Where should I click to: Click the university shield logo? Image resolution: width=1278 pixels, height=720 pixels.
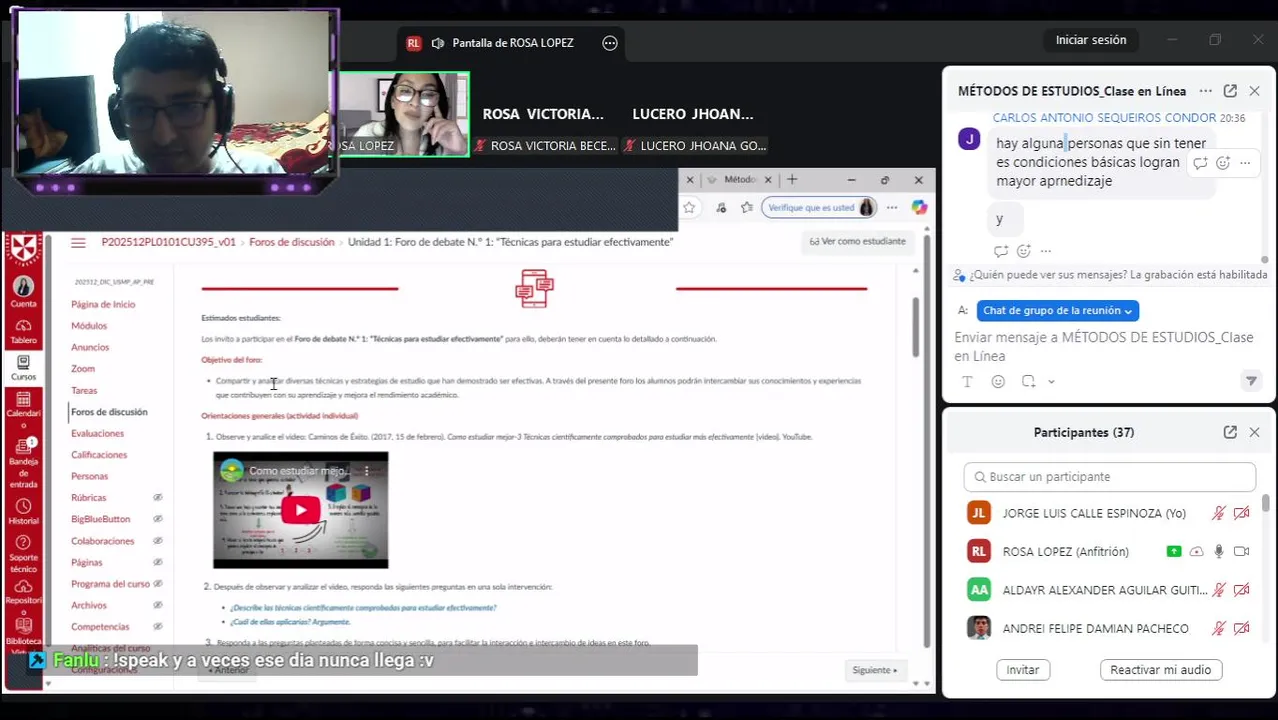pyautogui.click(x=23, y=249)
